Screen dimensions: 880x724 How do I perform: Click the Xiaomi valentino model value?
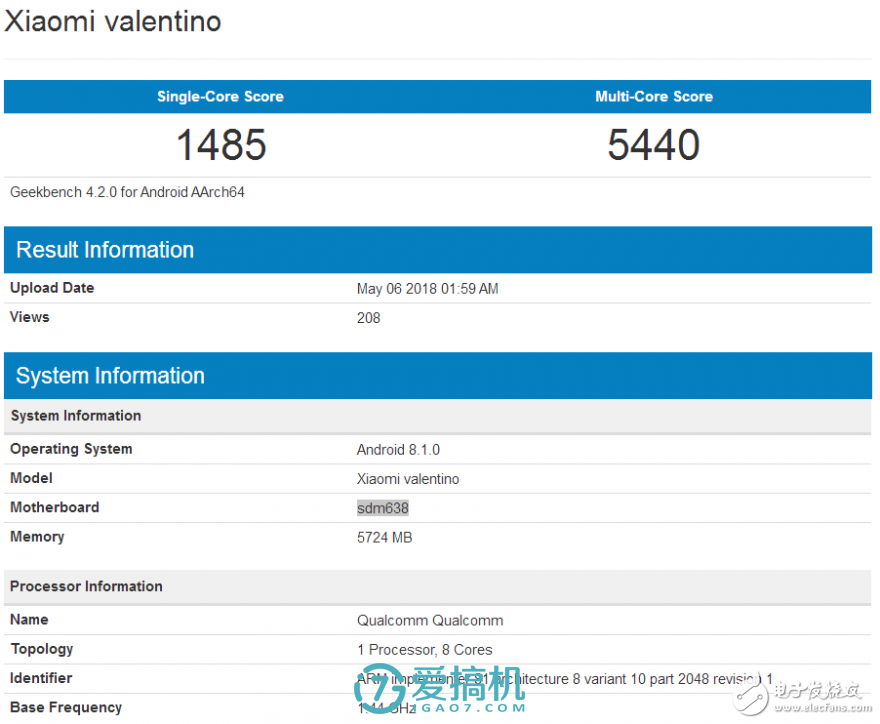tap(408, 479)
